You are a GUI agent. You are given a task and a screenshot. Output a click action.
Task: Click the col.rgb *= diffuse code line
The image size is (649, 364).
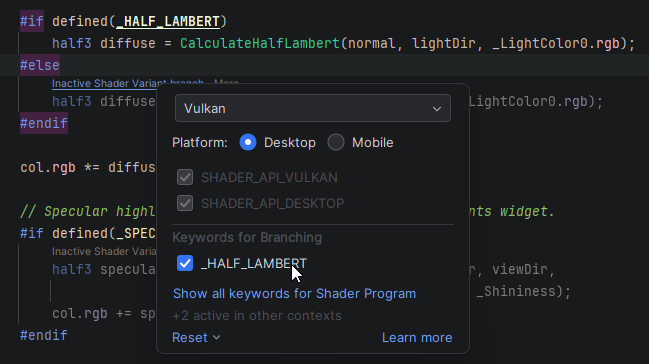click(x=88, y=167)
